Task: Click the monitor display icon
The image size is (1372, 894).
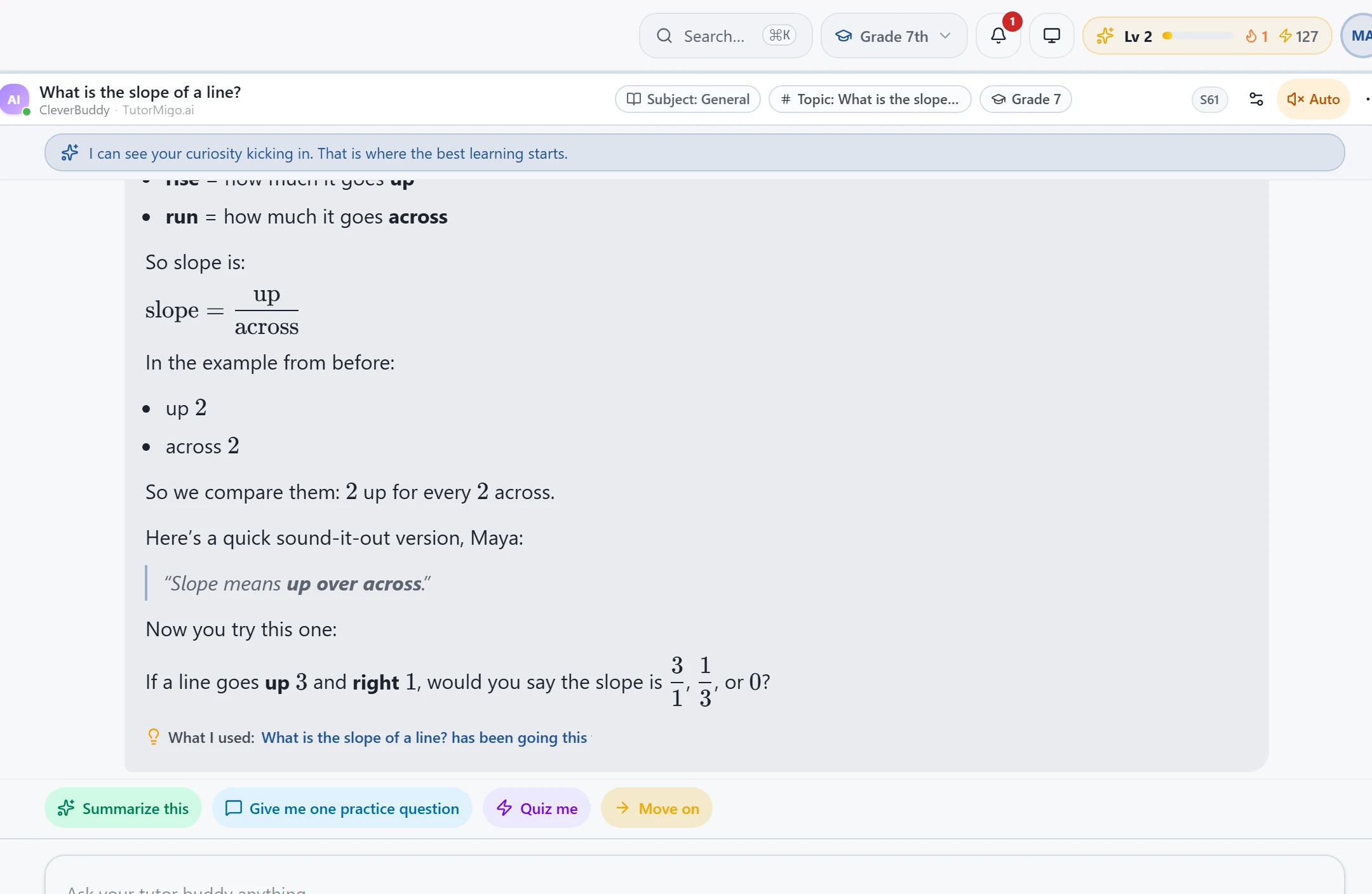Action: (1052, 36)
